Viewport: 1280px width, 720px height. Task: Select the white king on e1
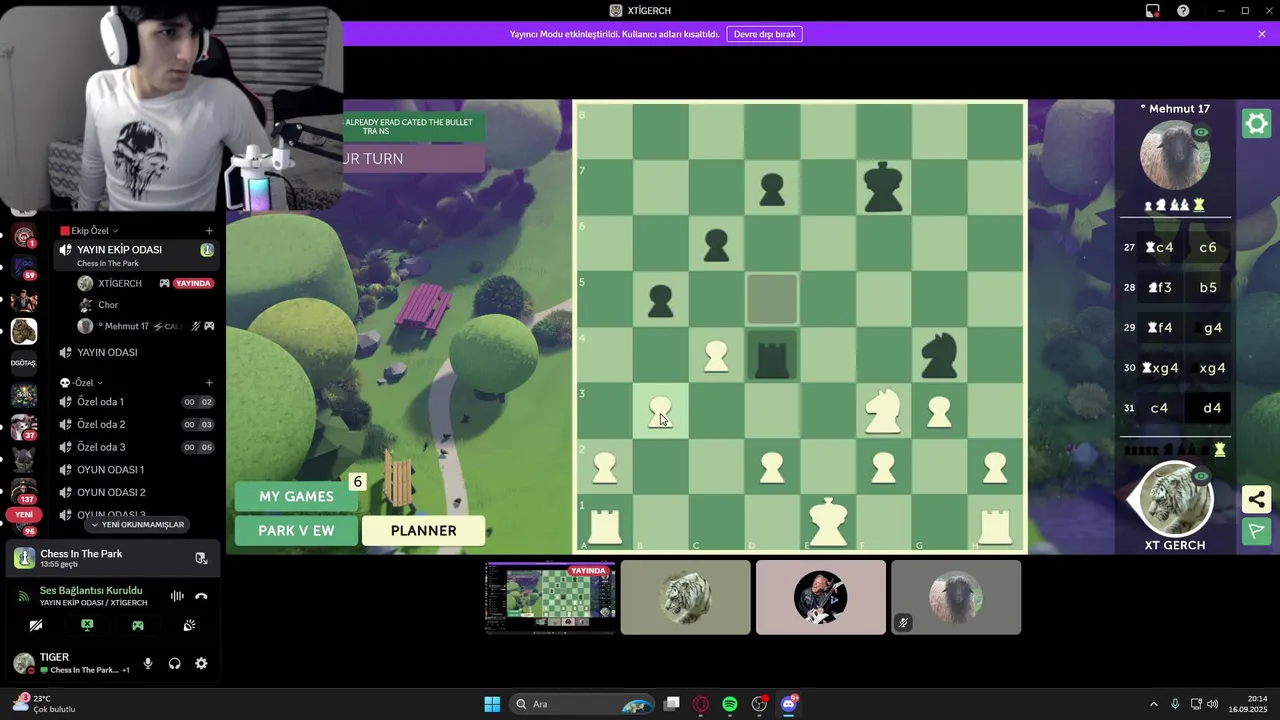coord(827,522)
